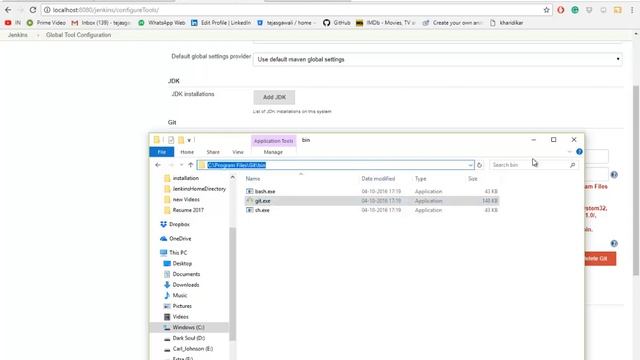
Task: Open IMDb bookmark
Action: tap(385, 23)
